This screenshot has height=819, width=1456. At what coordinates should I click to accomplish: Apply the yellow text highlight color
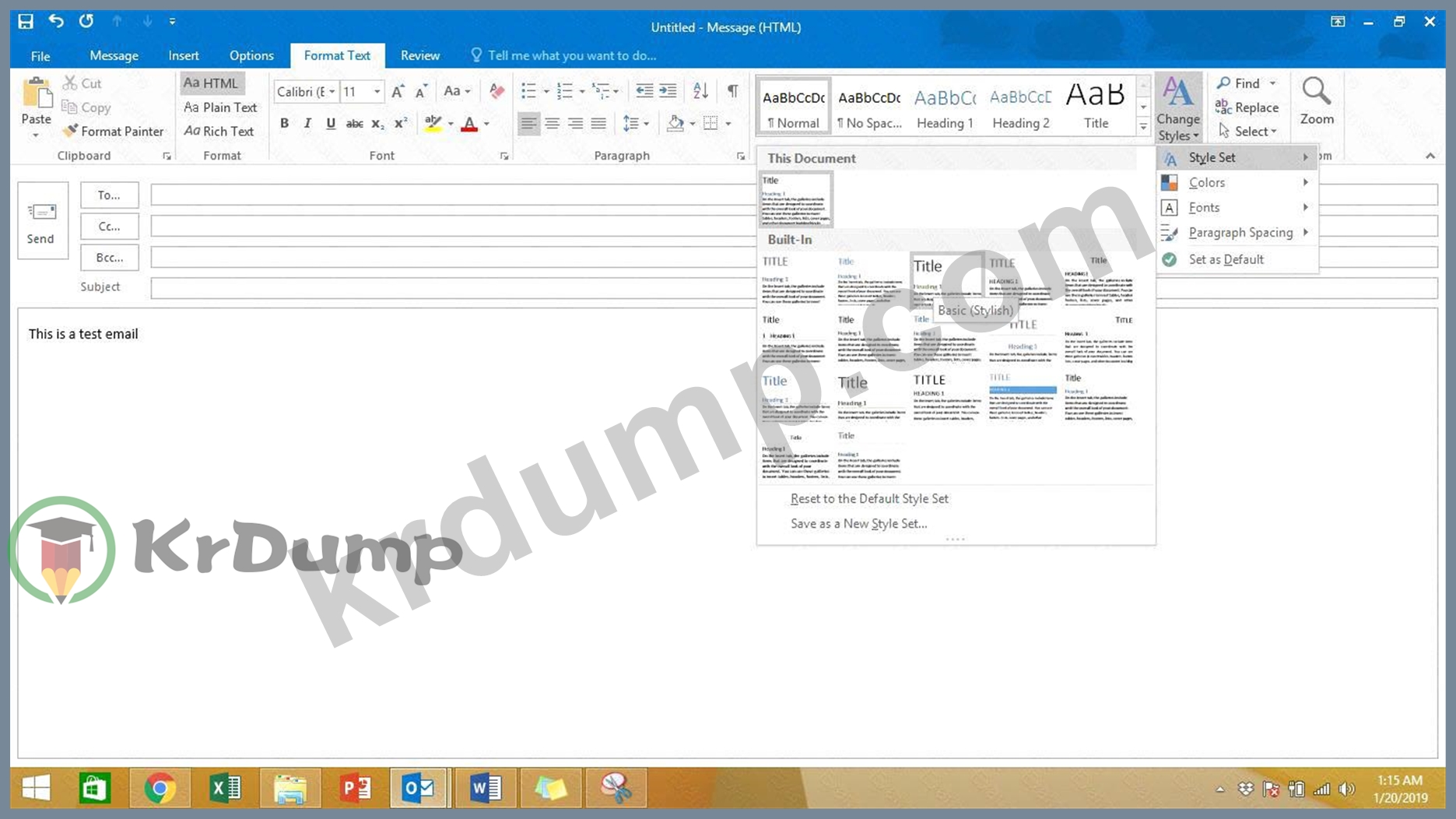click(433, 124)
